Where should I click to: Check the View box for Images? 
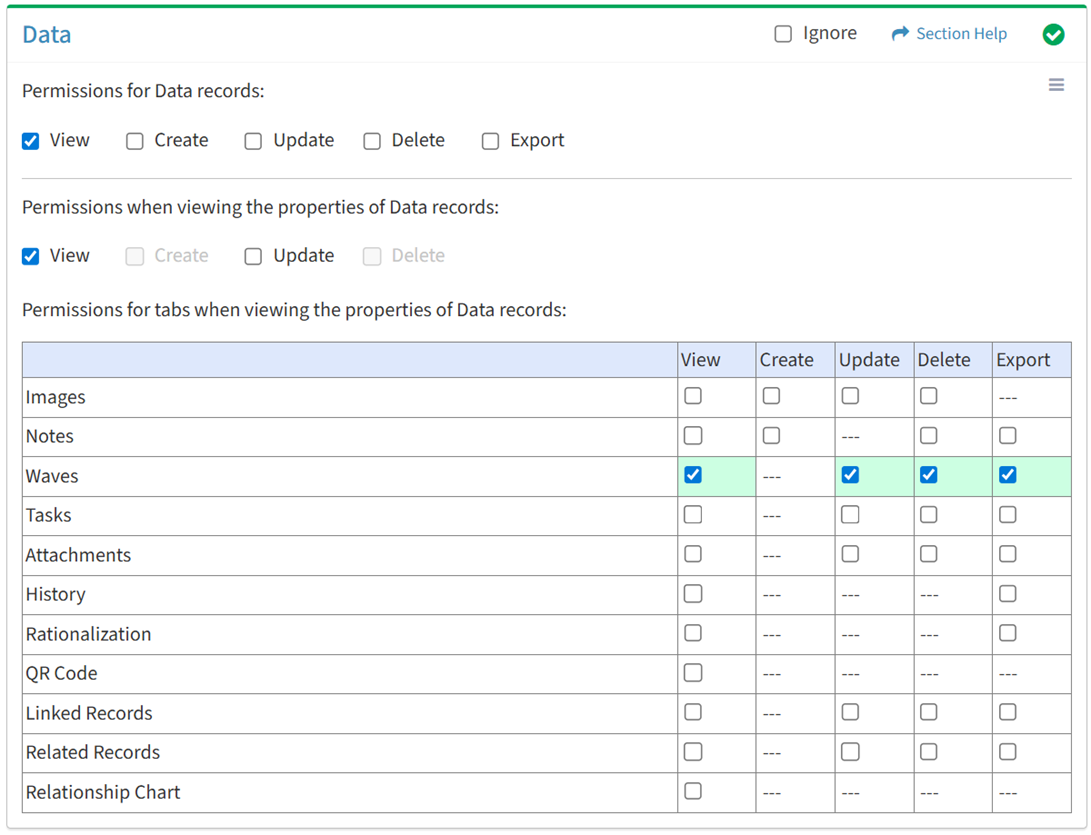pyautogui.click(x=693, y=396)
